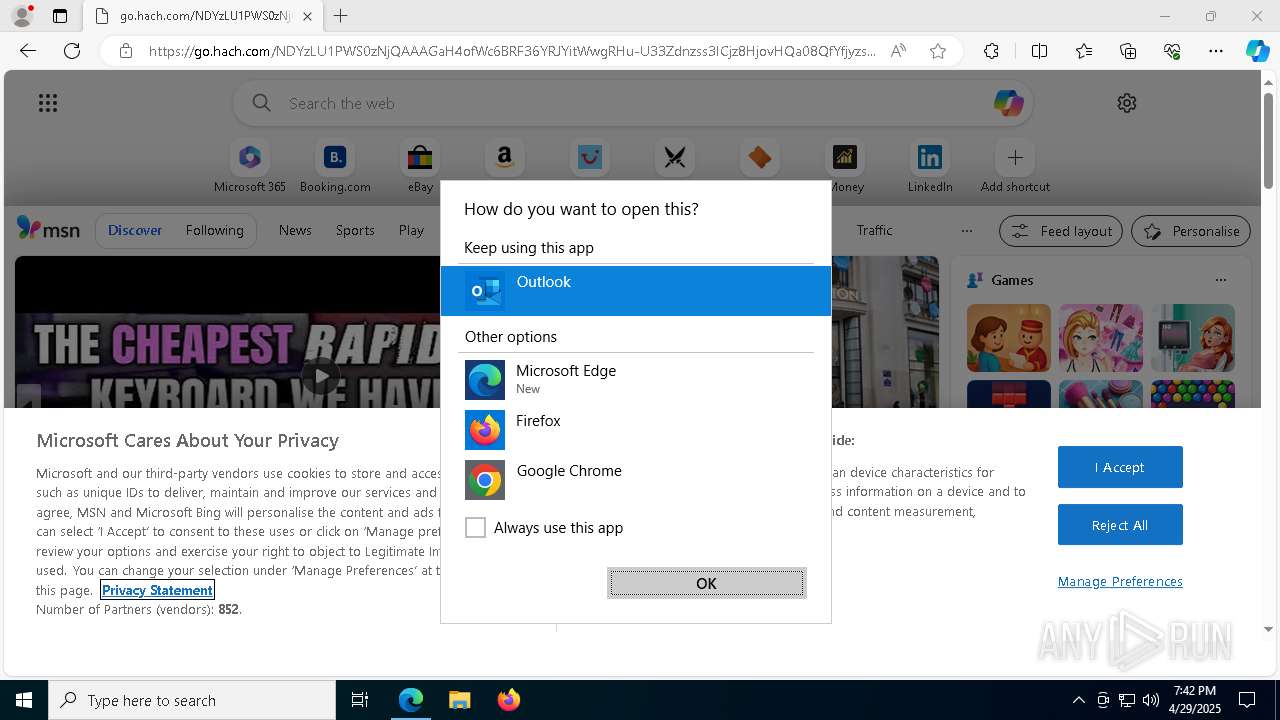The height and width of the screenshot is (720, 1280).
Task: Open File Explorer from the taskbar
Action: point(459,700)
